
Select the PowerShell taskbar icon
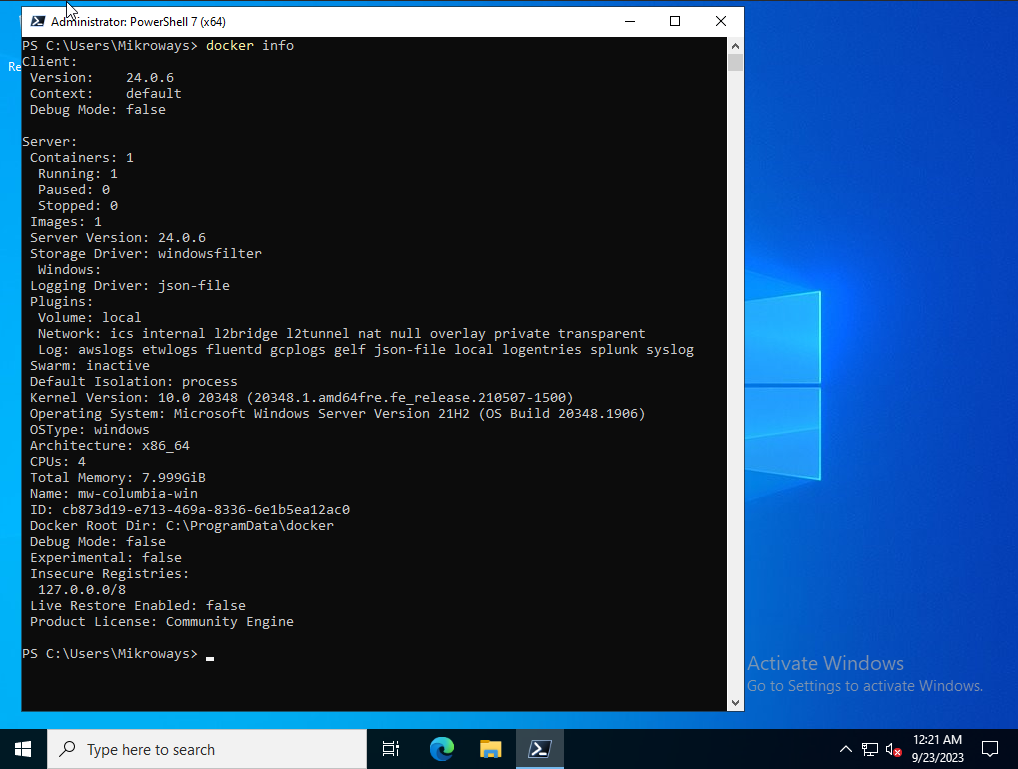tap(540, 750)
